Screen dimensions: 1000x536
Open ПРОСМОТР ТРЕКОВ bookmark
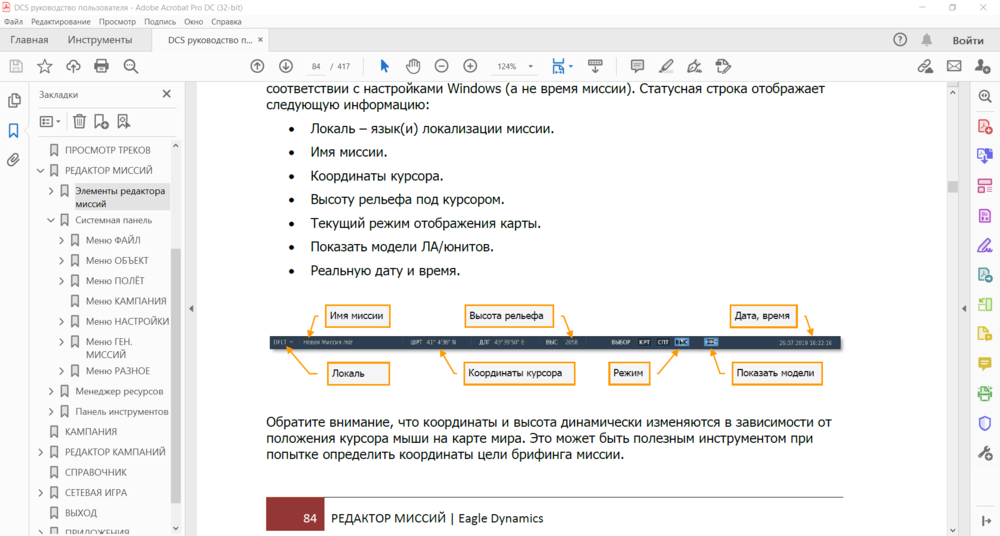tap(108, 150)
